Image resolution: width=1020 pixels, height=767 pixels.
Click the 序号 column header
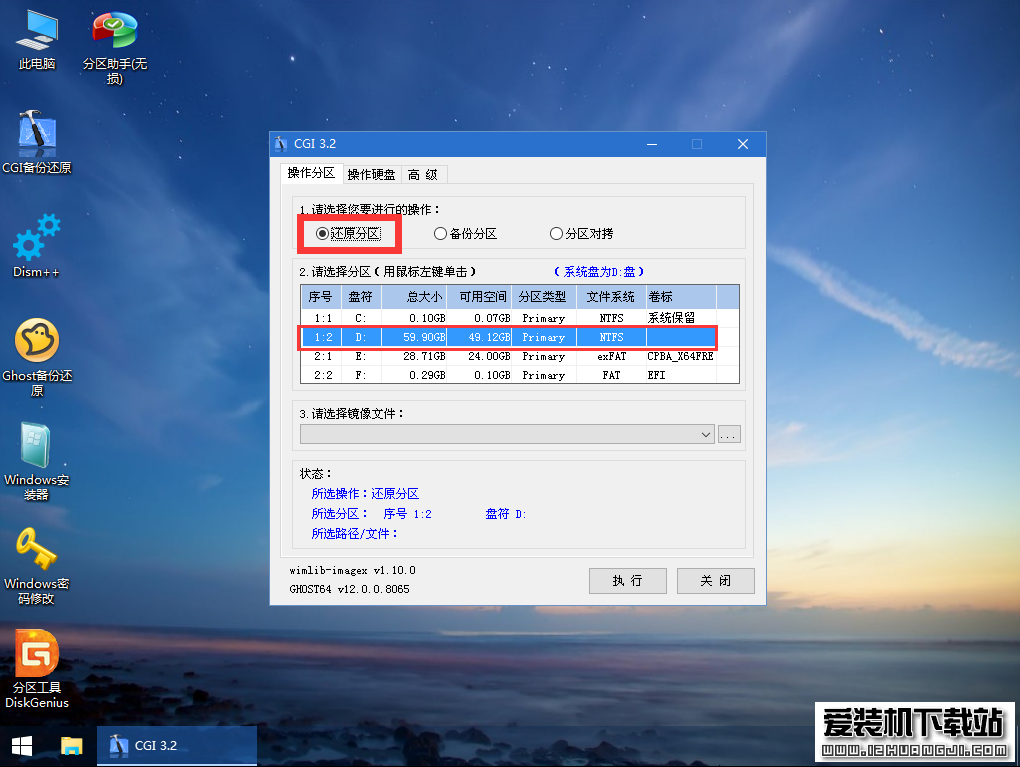click(x=321, y=297)
